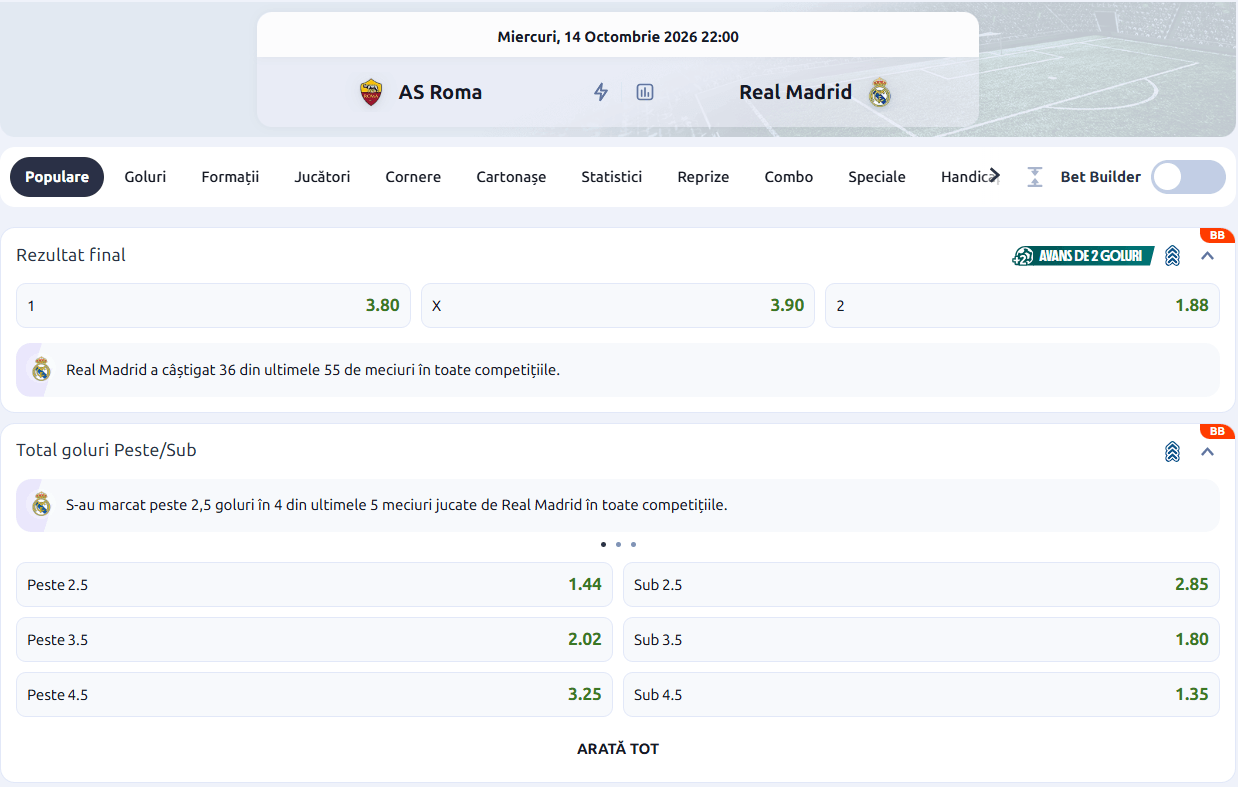Choose Sub 3.5 at 1.80
Screen dimensions: 1238x787
coord(921,639)
